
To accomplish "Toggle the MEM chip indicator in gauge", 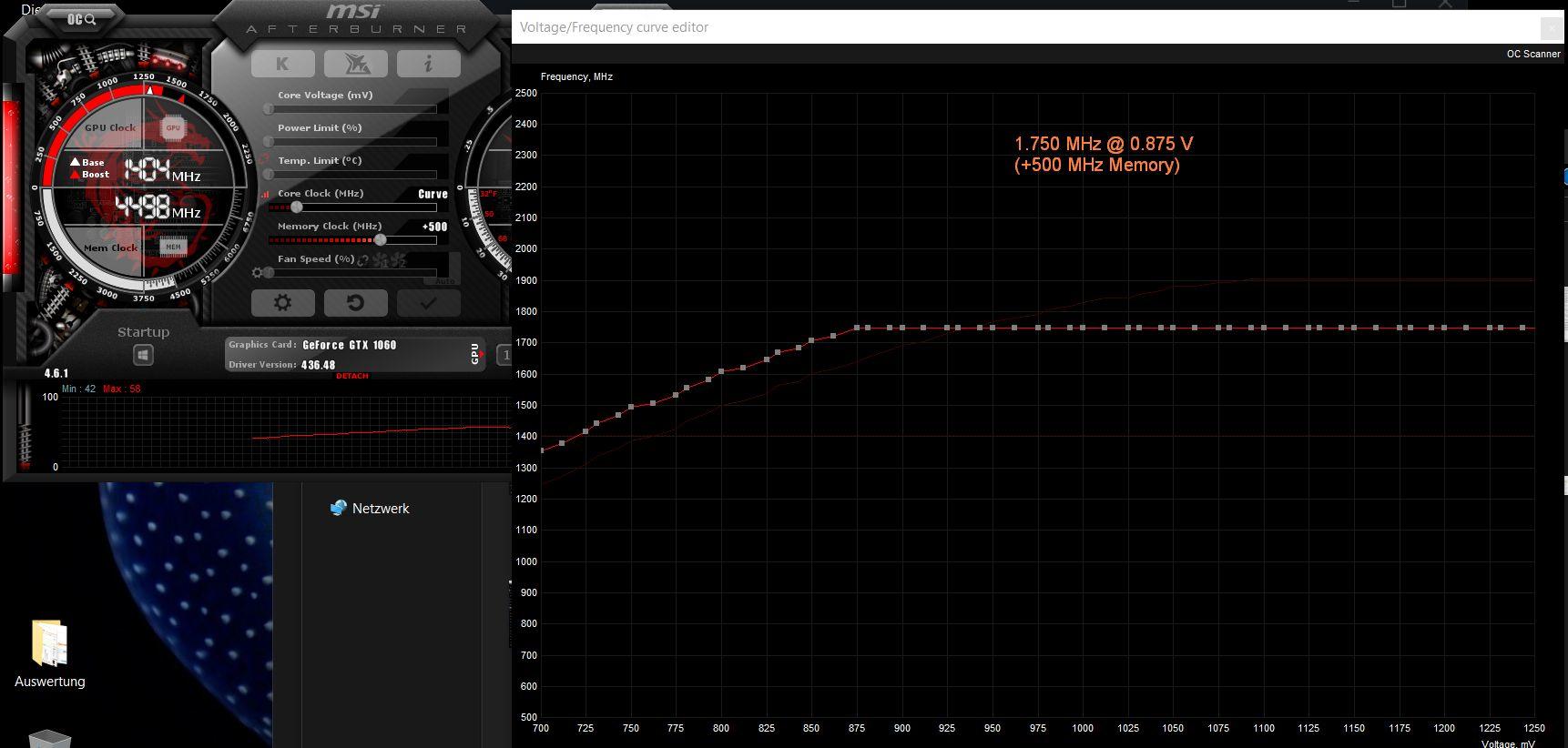I will coord(173,247).
